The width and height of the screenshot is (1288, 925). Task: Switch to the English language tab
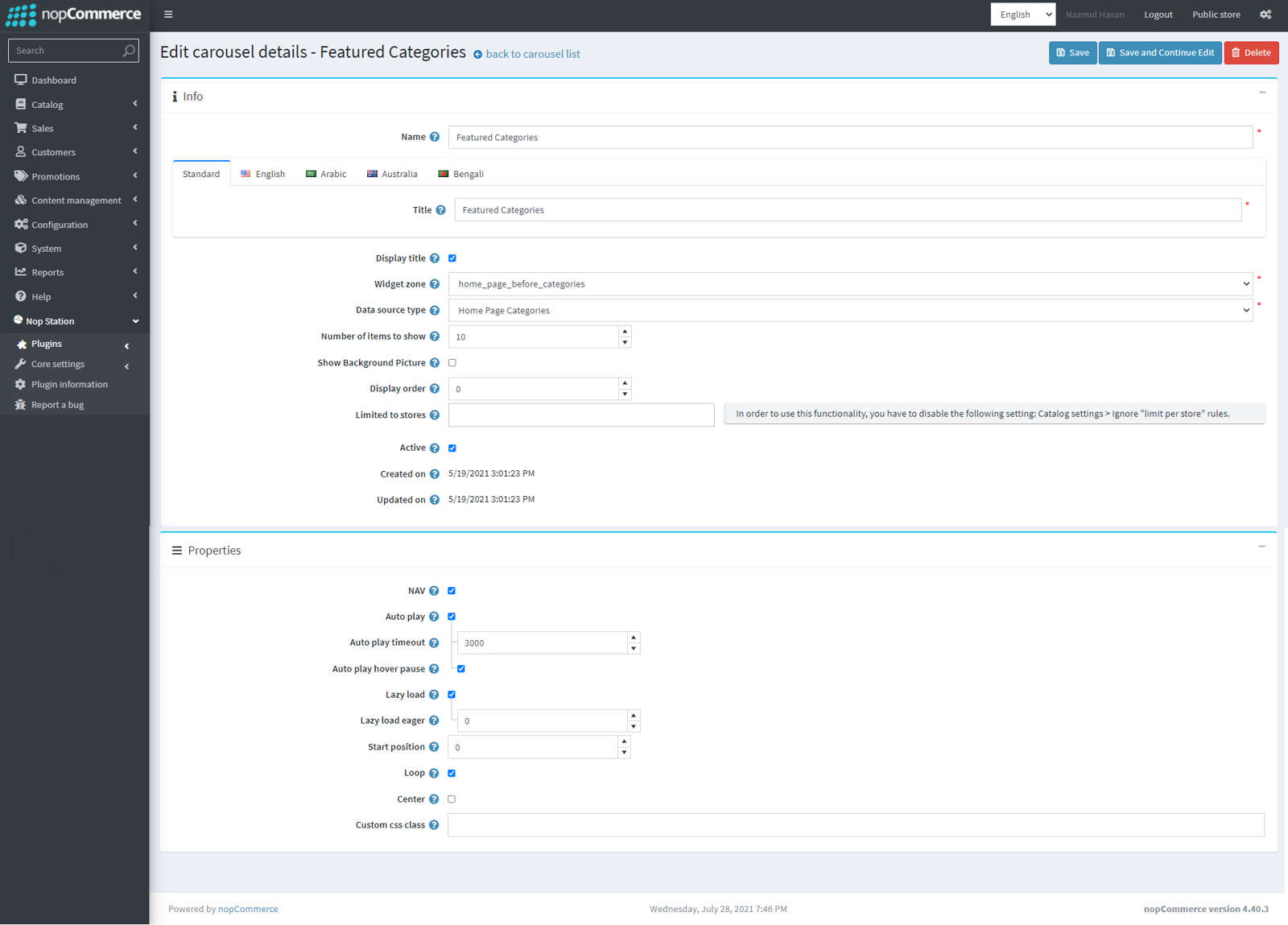pyautogui.click(x=263, y=174)
